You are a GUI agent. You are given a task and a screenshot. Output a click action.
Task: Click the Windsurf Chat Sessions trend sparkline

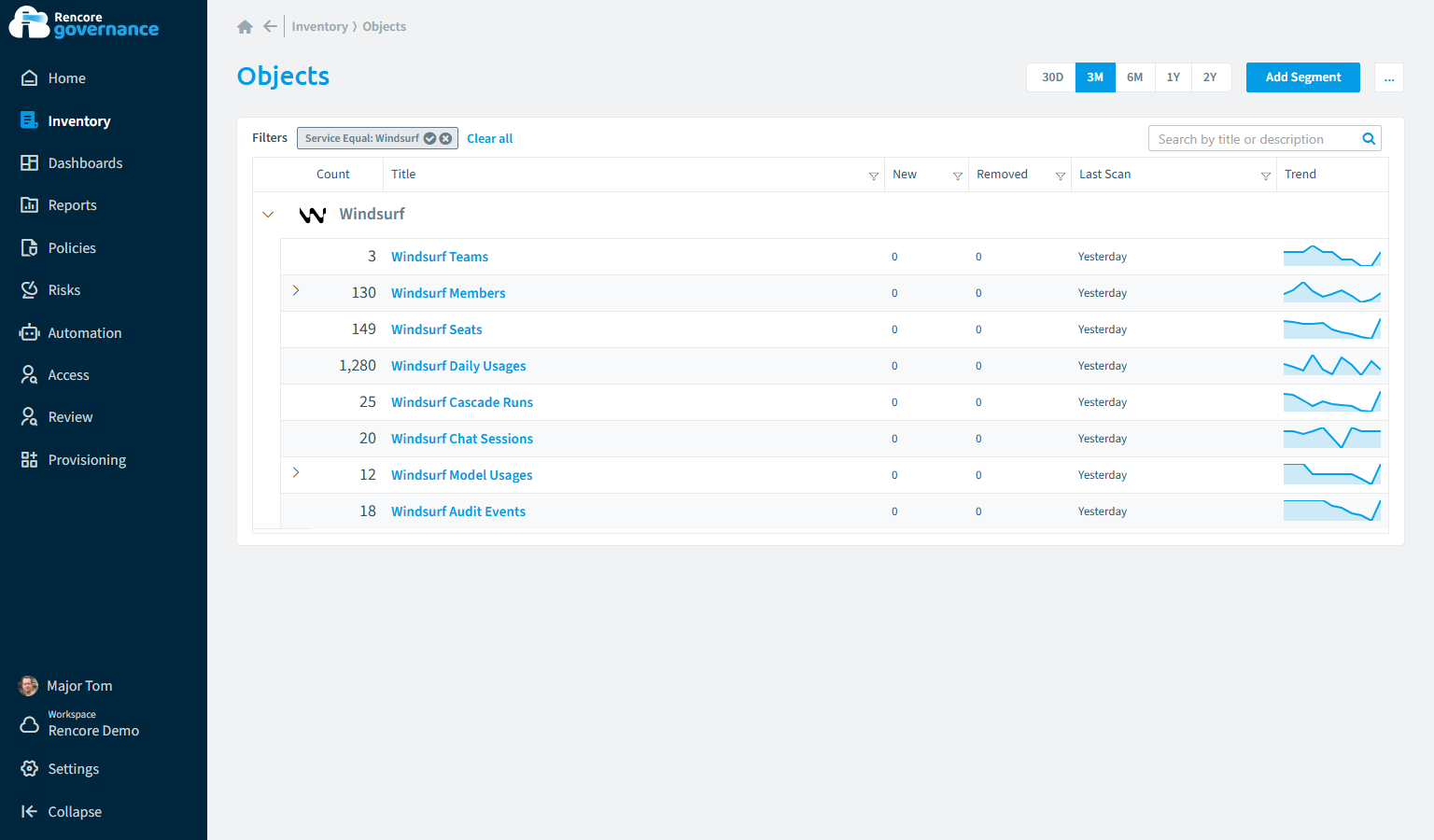click(x=1332, y=438)
